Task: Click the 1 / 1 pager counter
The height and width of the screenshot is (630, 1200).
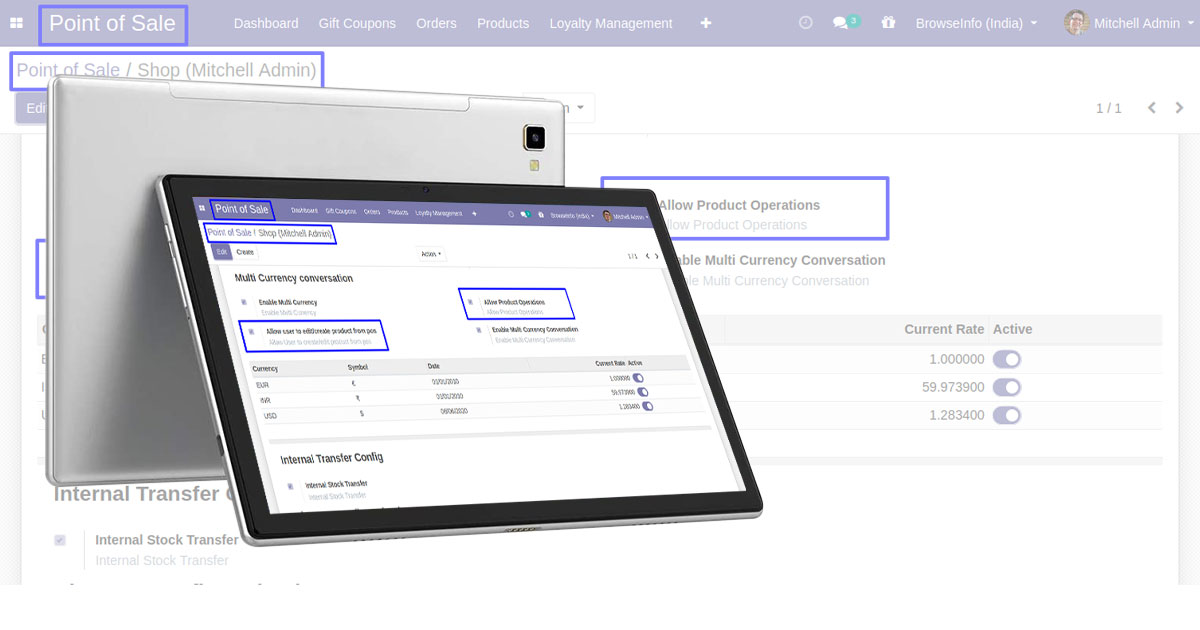Action: tap(1108, 108)
